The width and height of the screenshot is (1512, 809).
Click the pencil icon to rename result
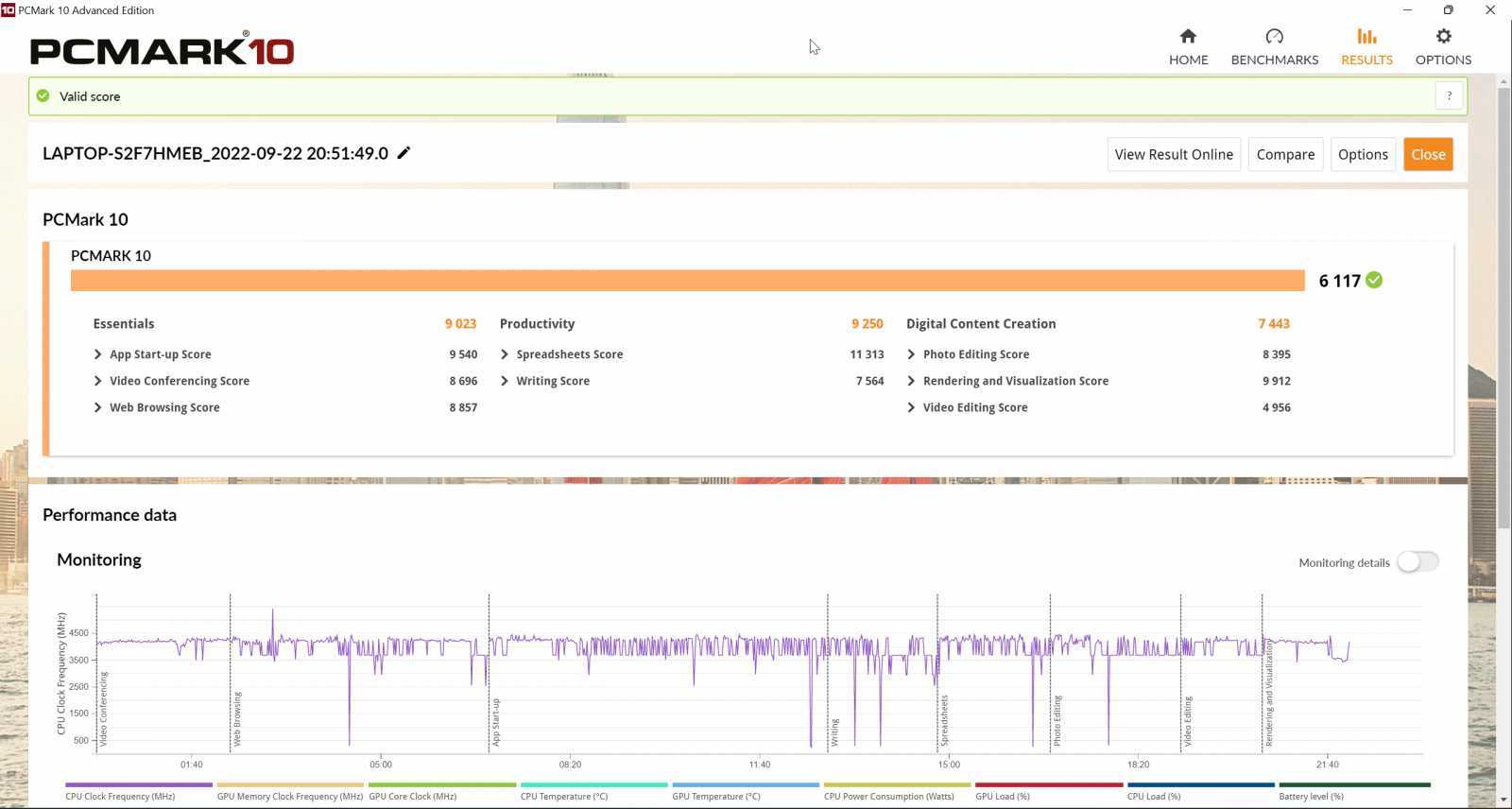(x=404, y=153)
